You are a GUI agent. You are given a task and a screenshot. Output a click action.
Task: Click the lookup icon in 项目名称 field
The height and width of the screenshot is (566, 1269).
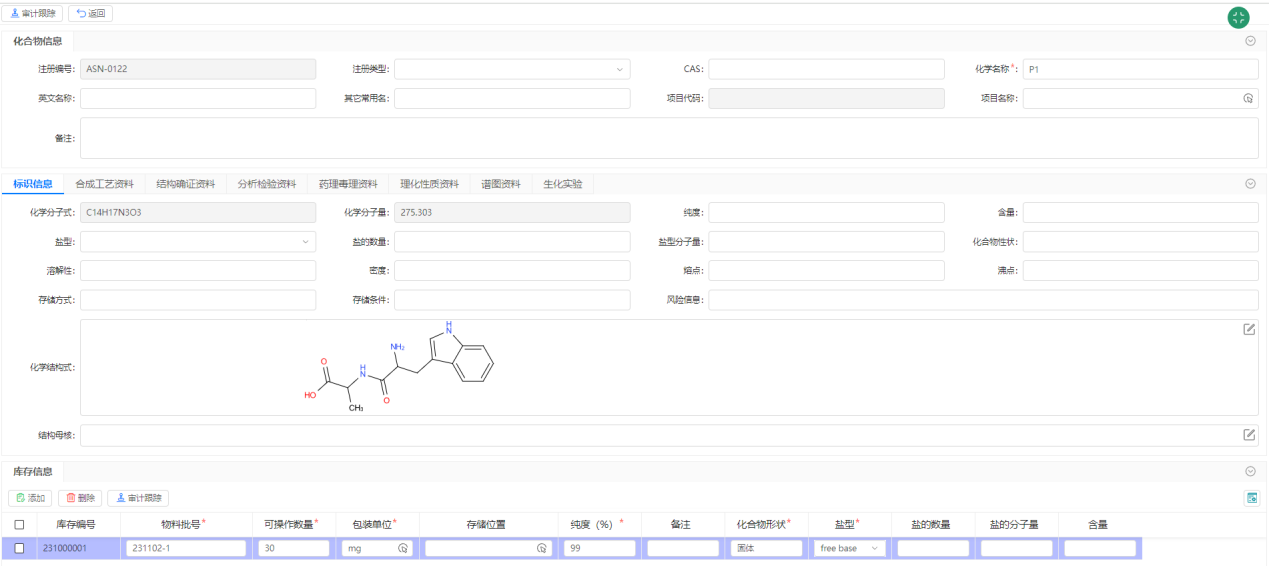1248,98
